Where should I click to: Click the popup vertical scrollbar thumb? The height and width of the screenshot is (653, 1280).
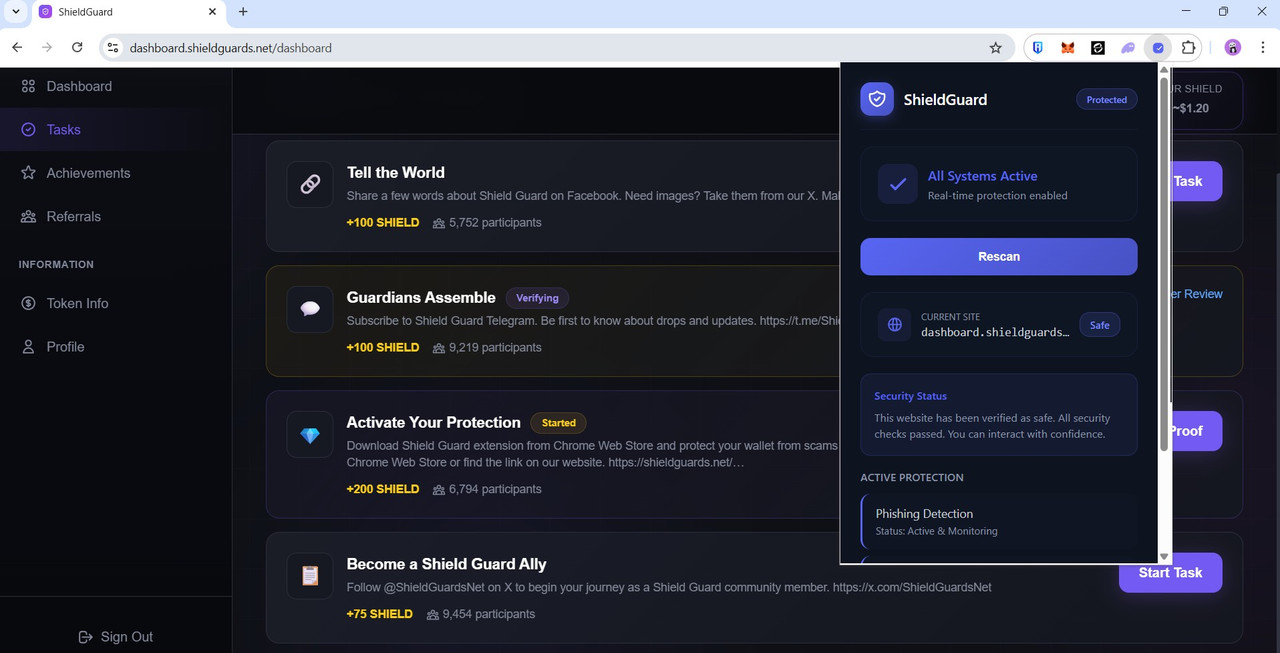[1163, 265]
